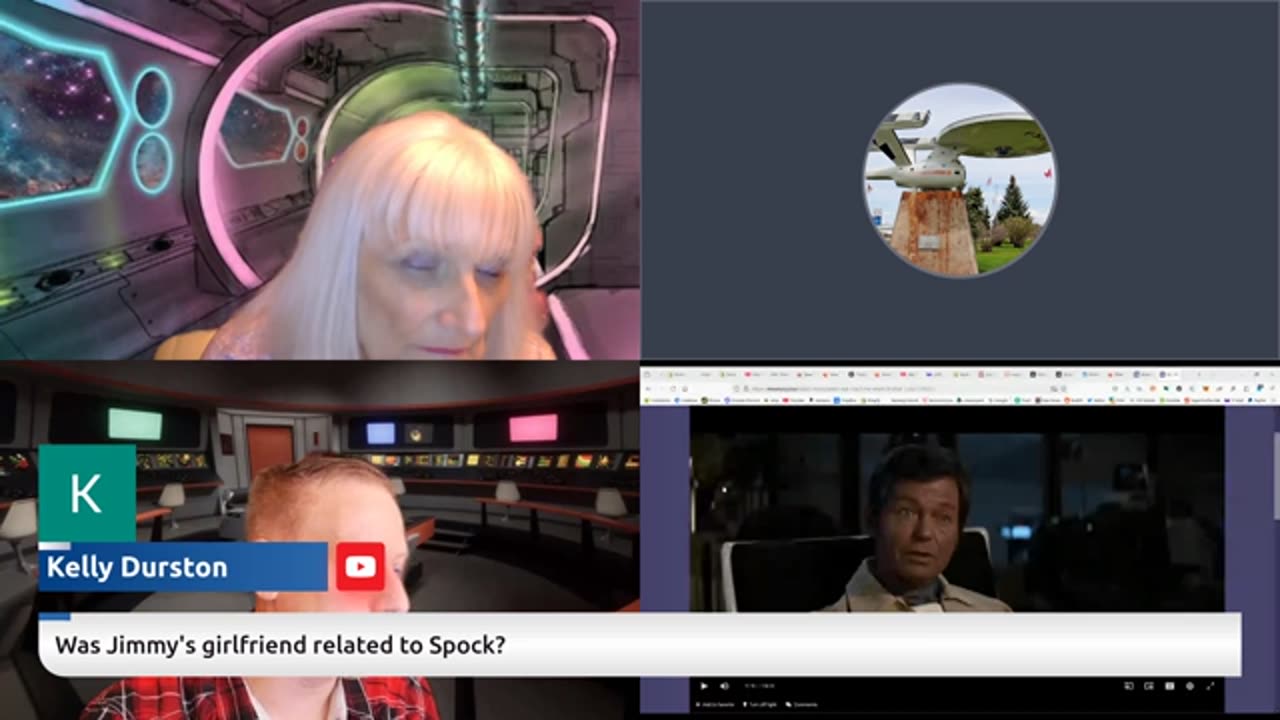Switch the player to theater mode
The image size is (1280, 720).
[1169, 686]
